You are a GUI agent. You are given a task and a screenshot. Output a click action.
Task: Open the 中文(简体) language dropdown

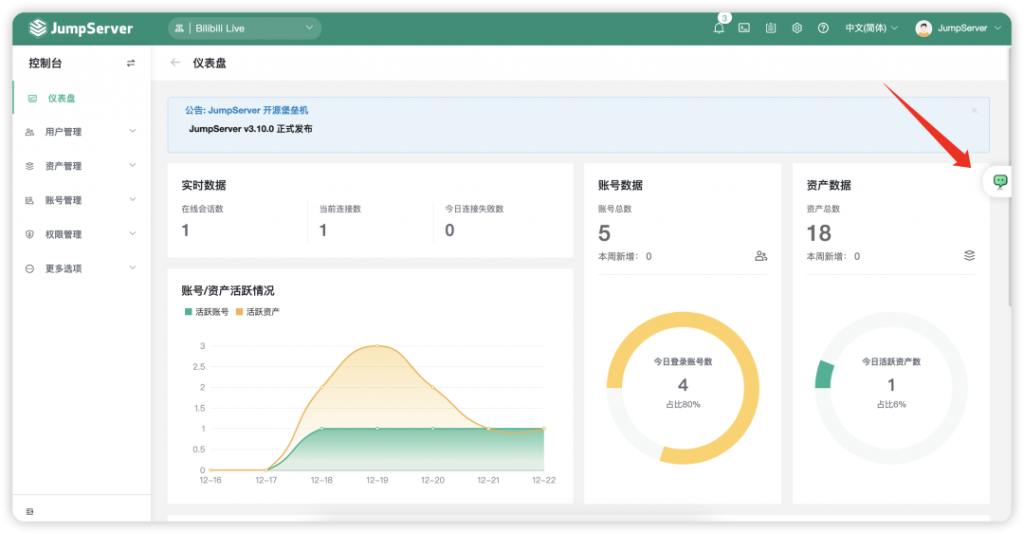[x=871, y=28]
